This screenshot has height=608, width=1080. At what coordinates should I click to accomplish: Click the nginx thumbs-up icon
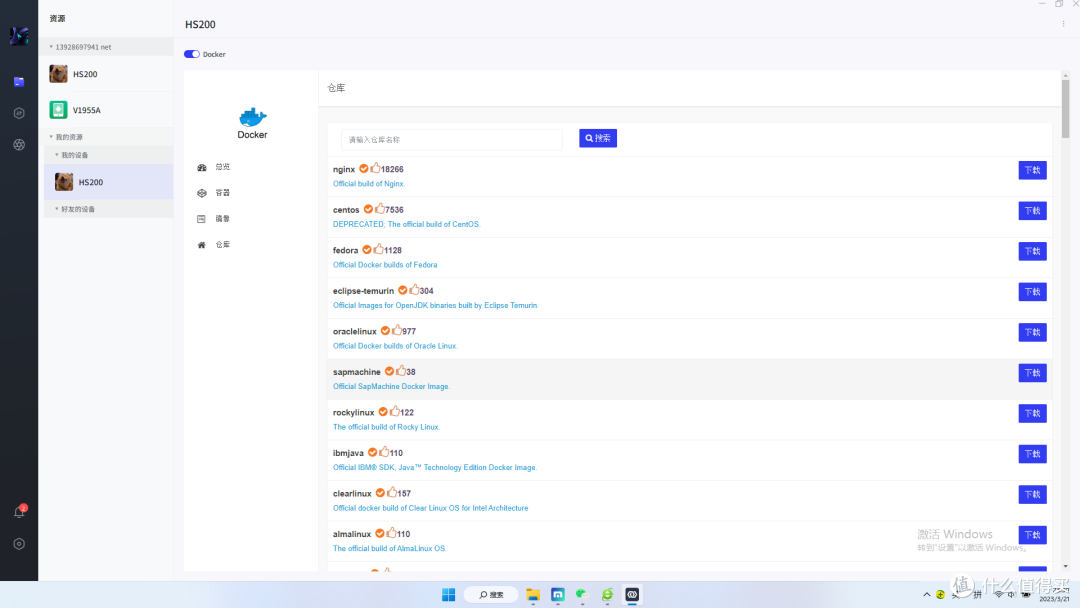375,168
